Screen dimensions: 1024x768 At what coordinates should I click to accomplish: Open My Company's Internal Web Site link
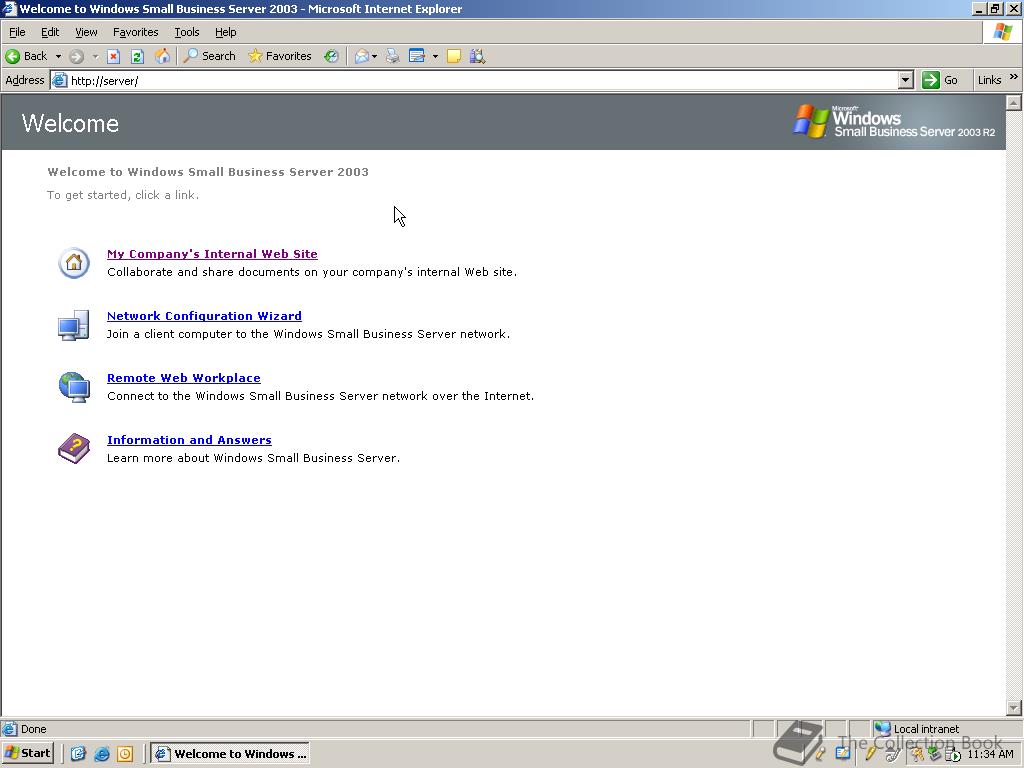212,254
